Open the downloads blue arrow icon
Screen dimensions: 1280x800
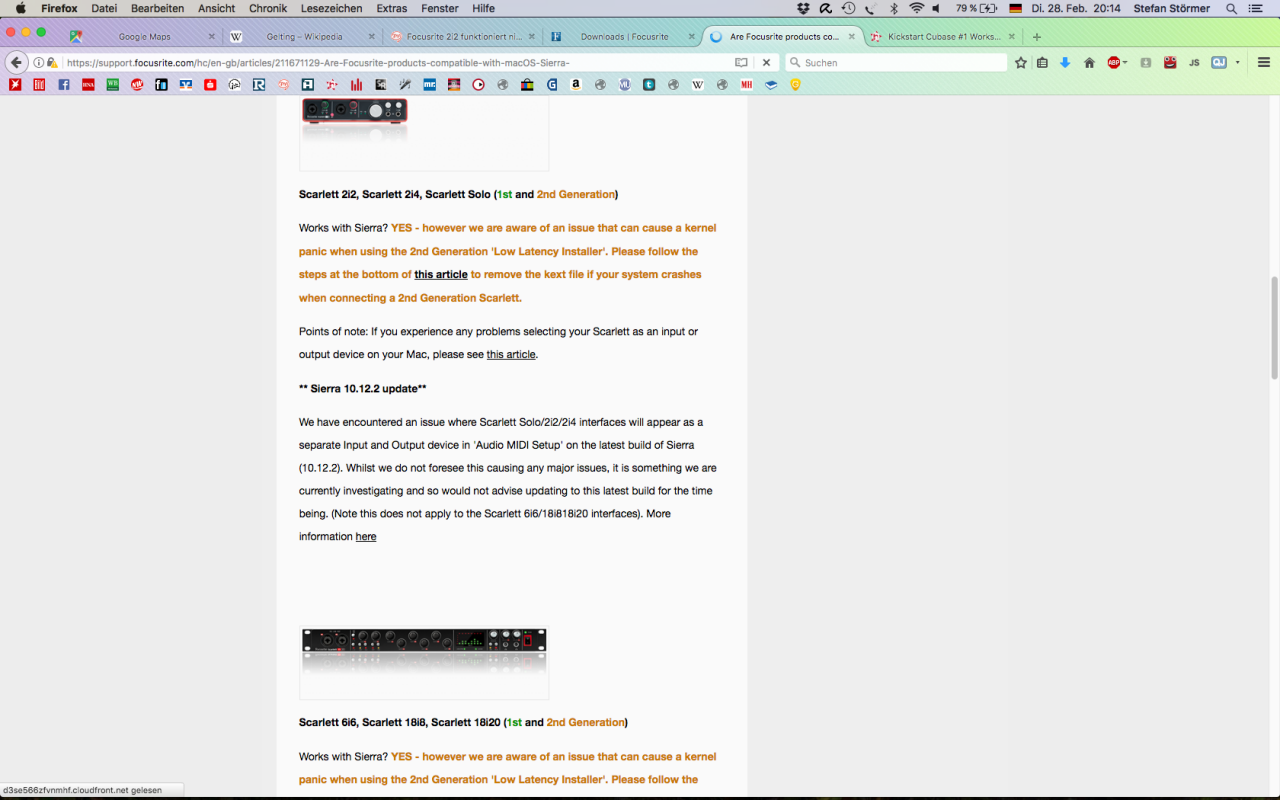tap(1065, 62)
